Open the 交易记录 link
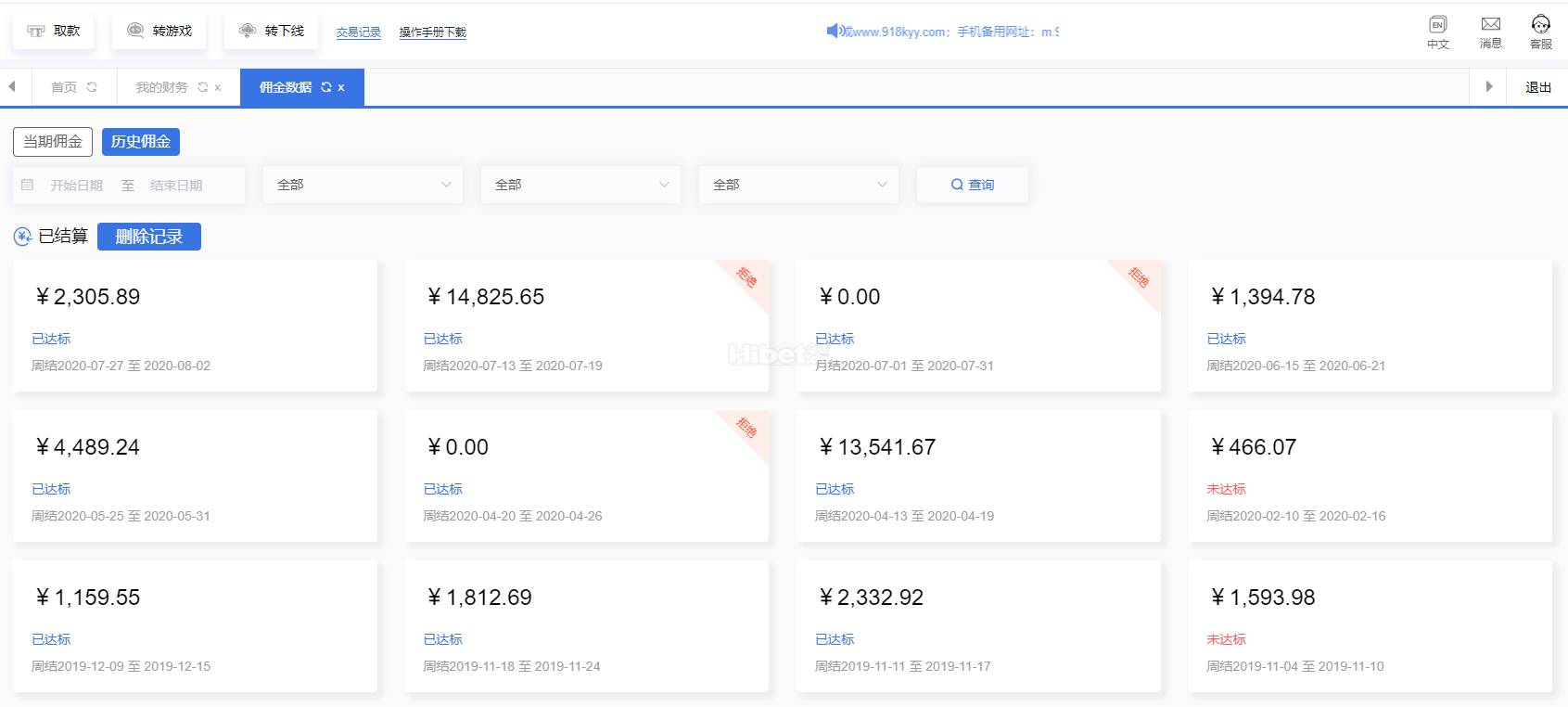 click(358, 32)
